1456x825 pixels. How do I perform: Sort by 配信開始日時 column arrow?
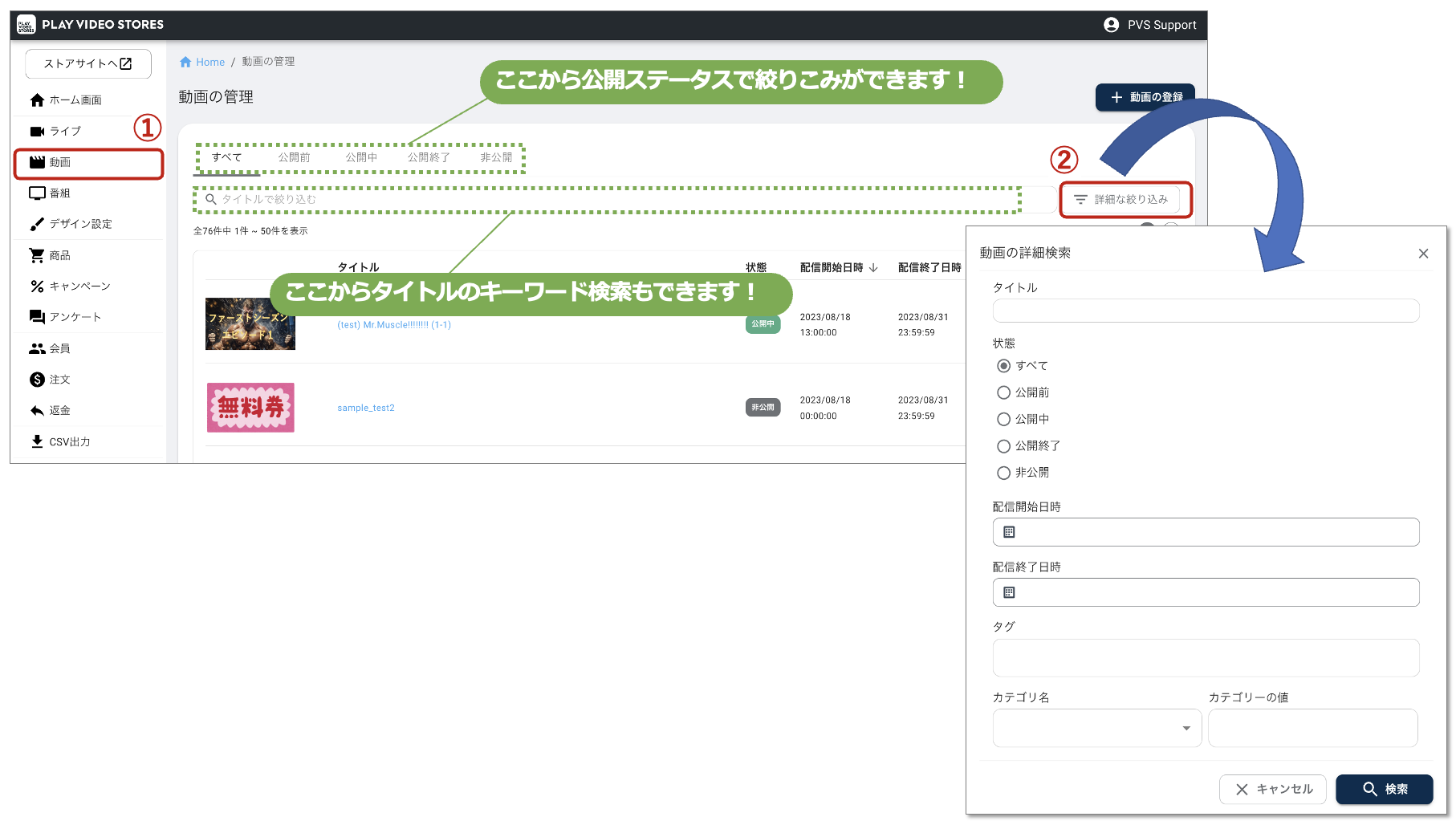(x=873, y=267)
